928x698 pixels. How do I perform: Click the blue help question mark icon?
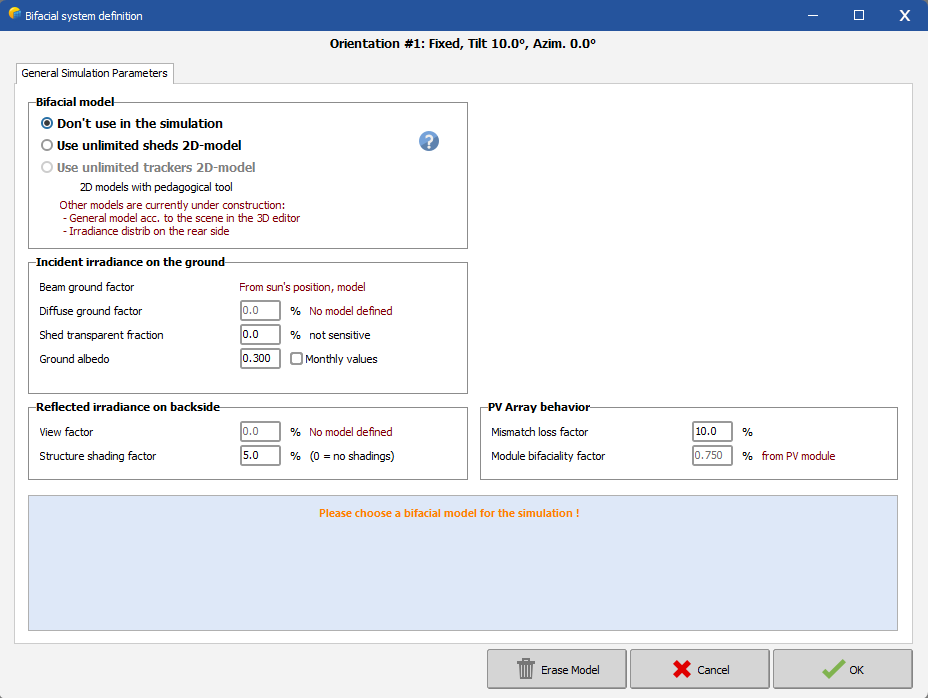point(429,142)
